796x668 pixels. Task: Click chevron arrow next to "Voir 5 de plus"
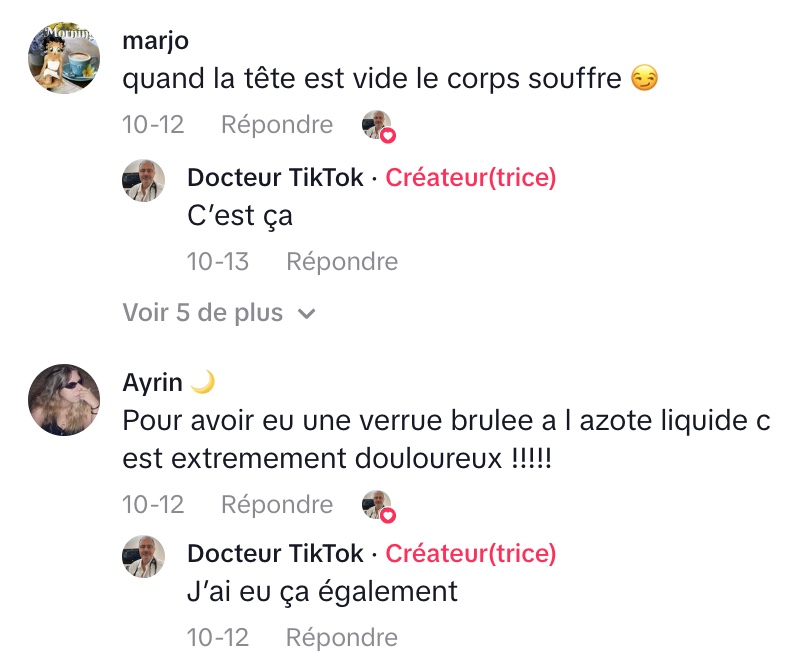(308, 314)
